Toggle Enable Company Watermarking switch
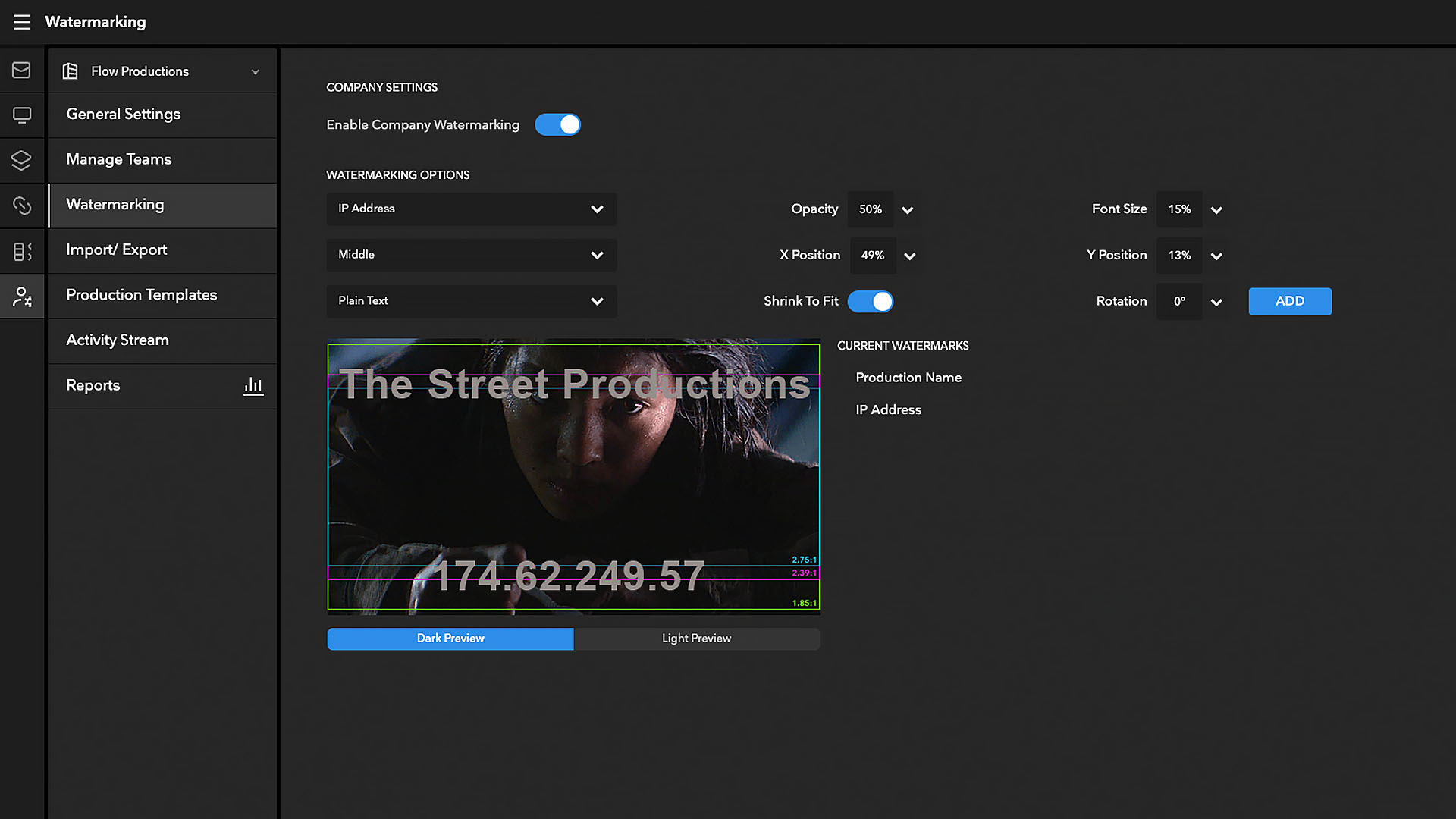Image resolution: width=1456 pixels, height=819 pixels. 557,124
